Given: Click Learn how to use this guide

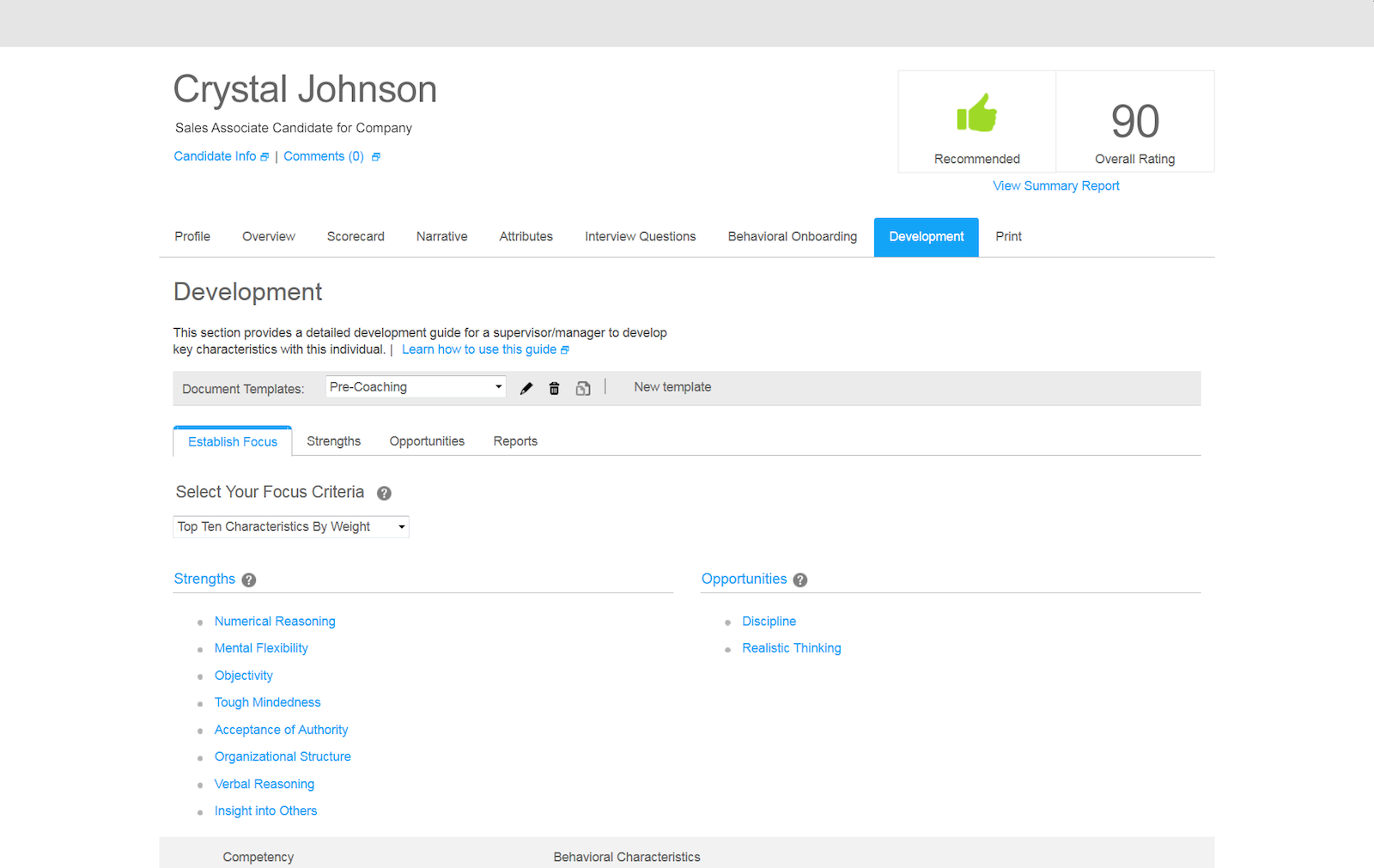Looking at the screenshot, I should coord(479,349).
